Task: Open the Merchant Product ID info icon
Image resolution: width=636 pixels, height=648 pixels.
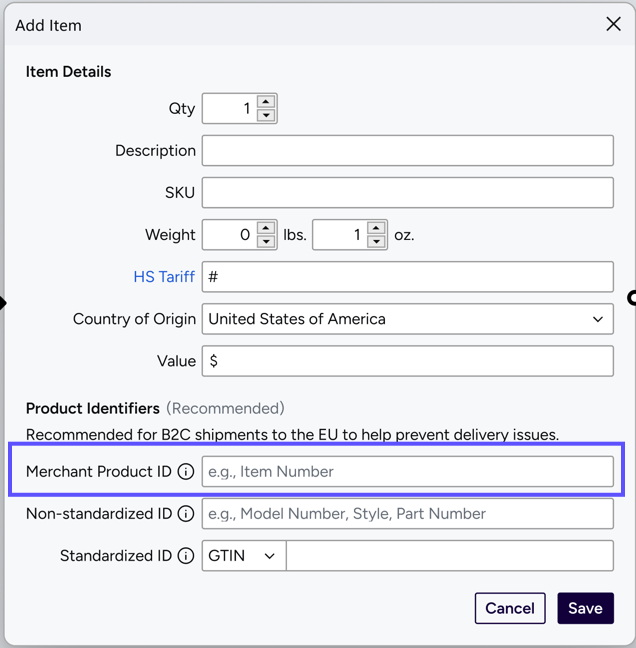Action: [x=186, y=472]
